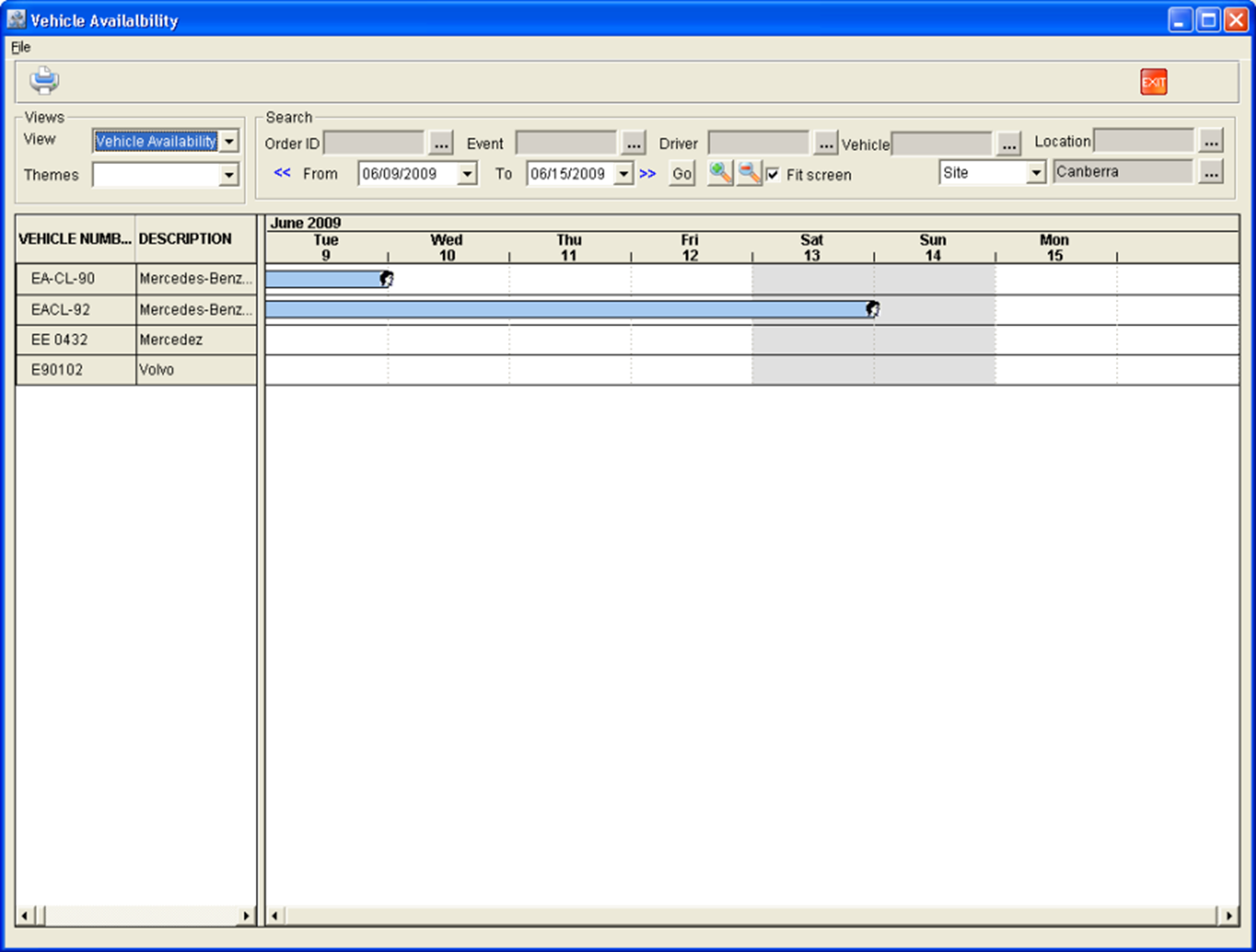The image size is (1256, 952).
Task: Select the EACL-92 vehicle row
Action: click(137, 310)
